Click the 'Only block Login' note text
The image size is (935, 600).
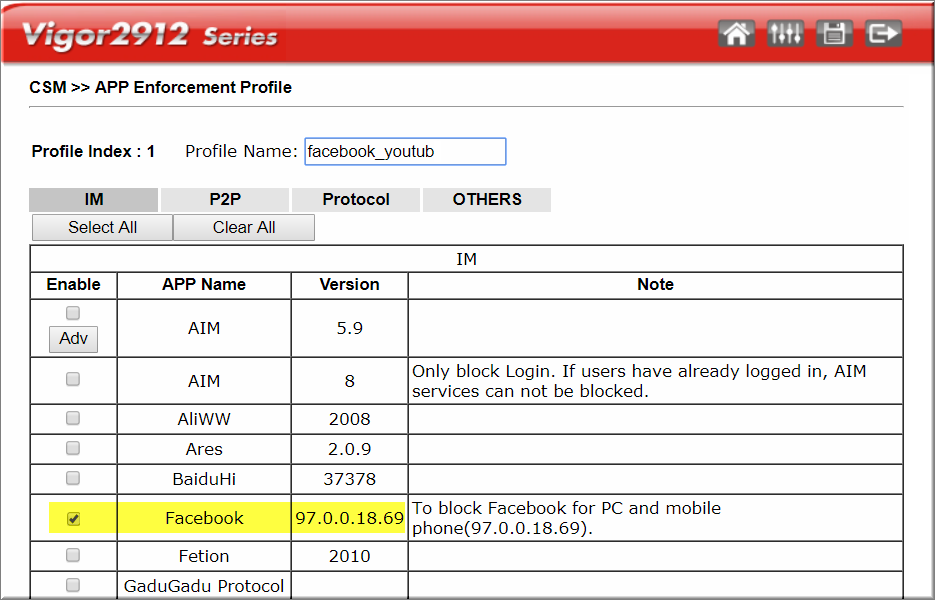tap(639, 381)
